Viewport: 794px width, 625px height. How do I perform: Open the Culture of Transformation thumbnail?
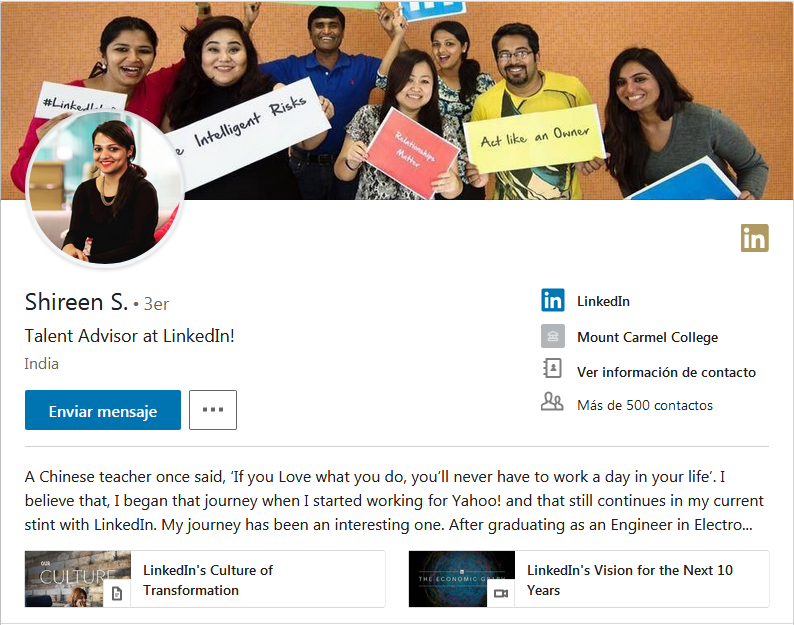pyautogui.click(x=77, y=578)
